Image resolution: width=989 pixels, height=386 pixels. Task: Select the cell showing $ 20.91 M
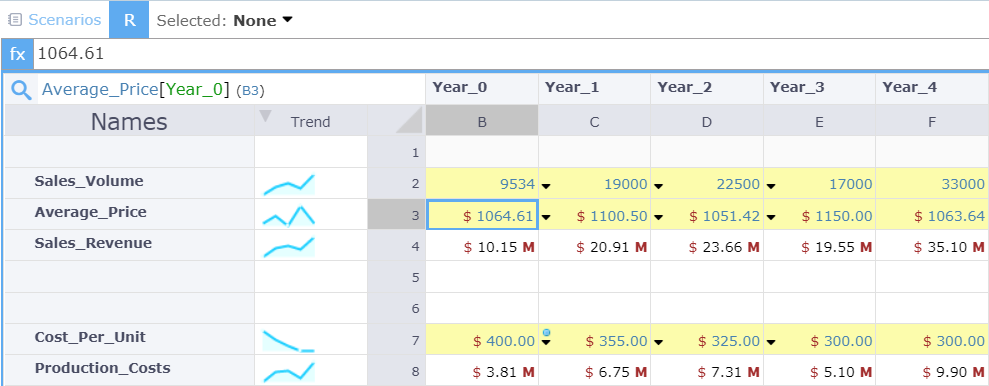click(x=594, y=246)
